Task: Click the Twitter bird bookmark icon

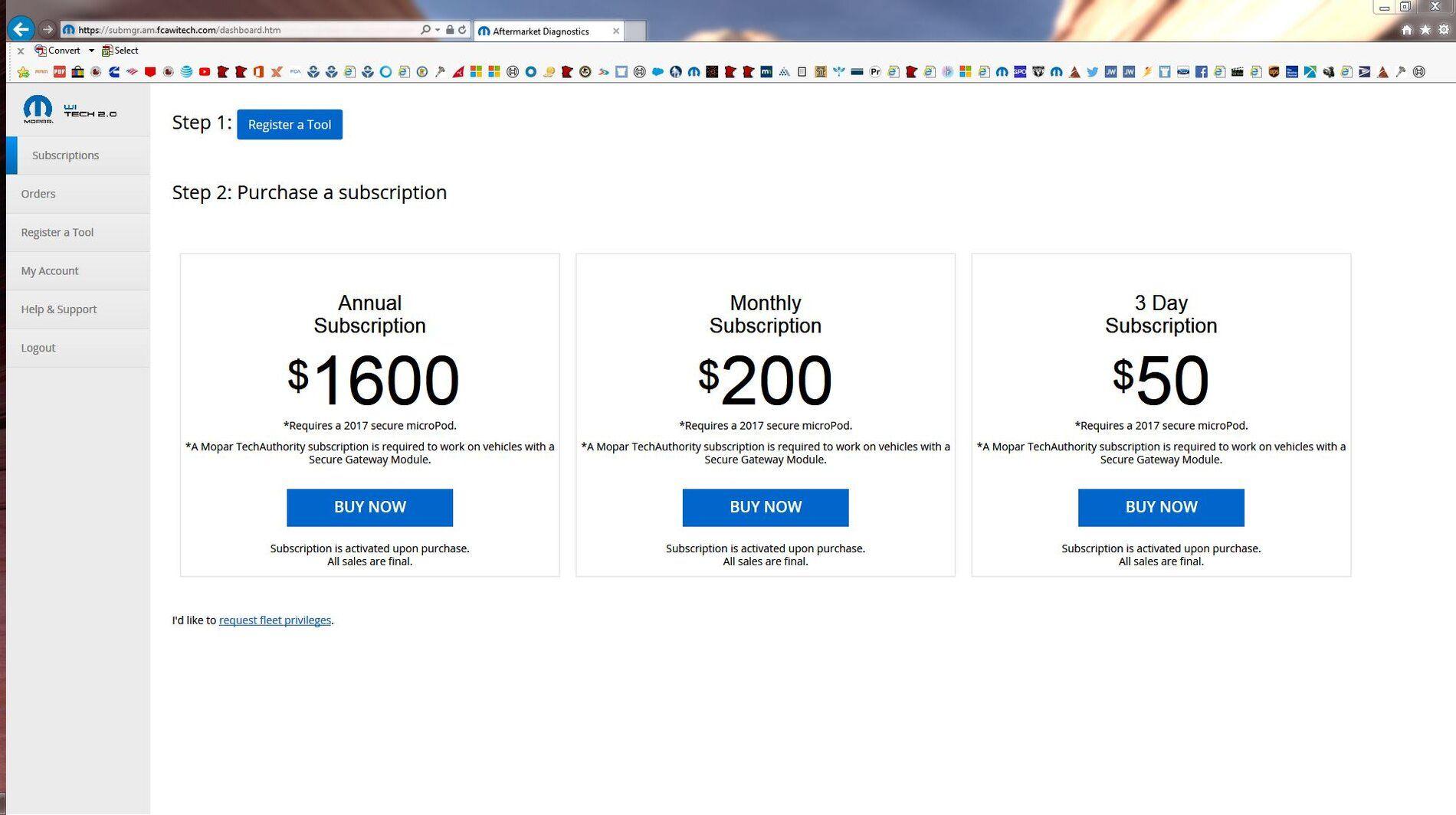Action: coord(1092,72)
